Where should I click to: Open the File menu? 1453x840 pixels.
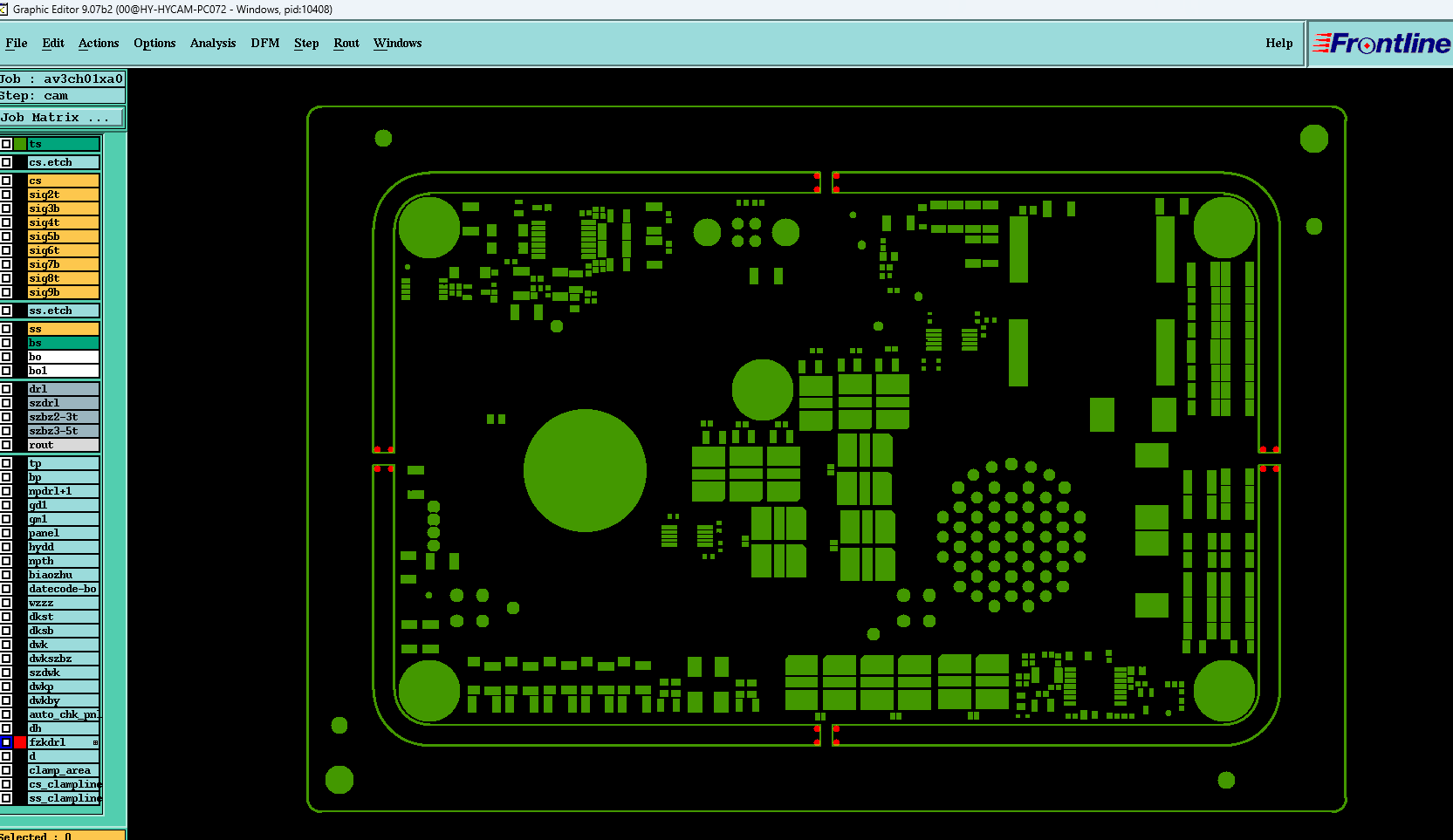coord(16,43)
